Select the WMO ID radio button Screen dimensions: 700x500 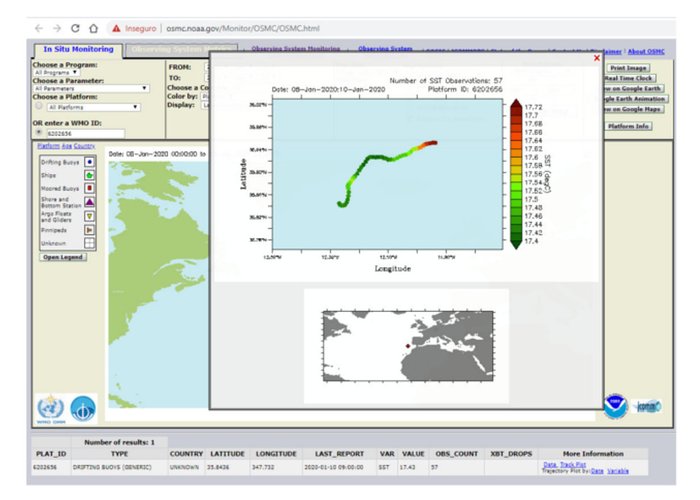(39, 132)
